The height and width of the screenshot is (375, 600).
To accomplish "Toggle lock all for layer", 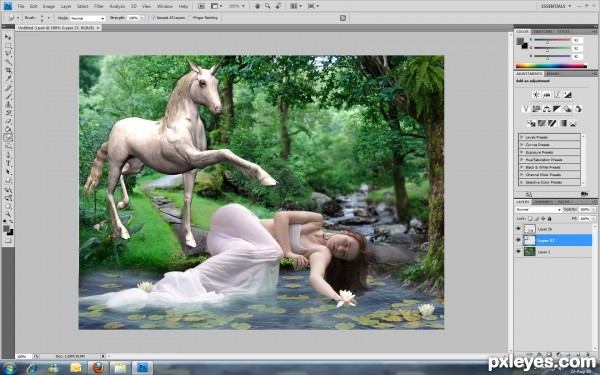I will [549, 219].
